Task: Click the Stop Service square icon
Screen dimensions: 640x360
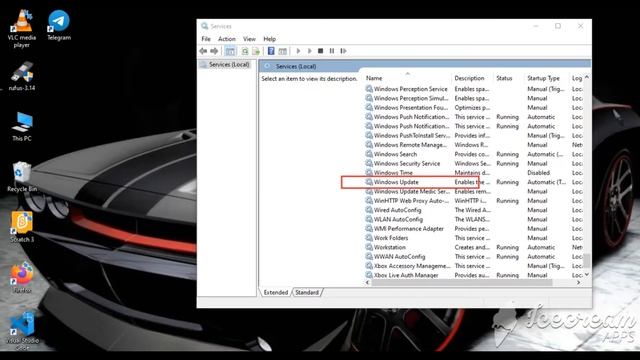Action: [x=320, y=51]
